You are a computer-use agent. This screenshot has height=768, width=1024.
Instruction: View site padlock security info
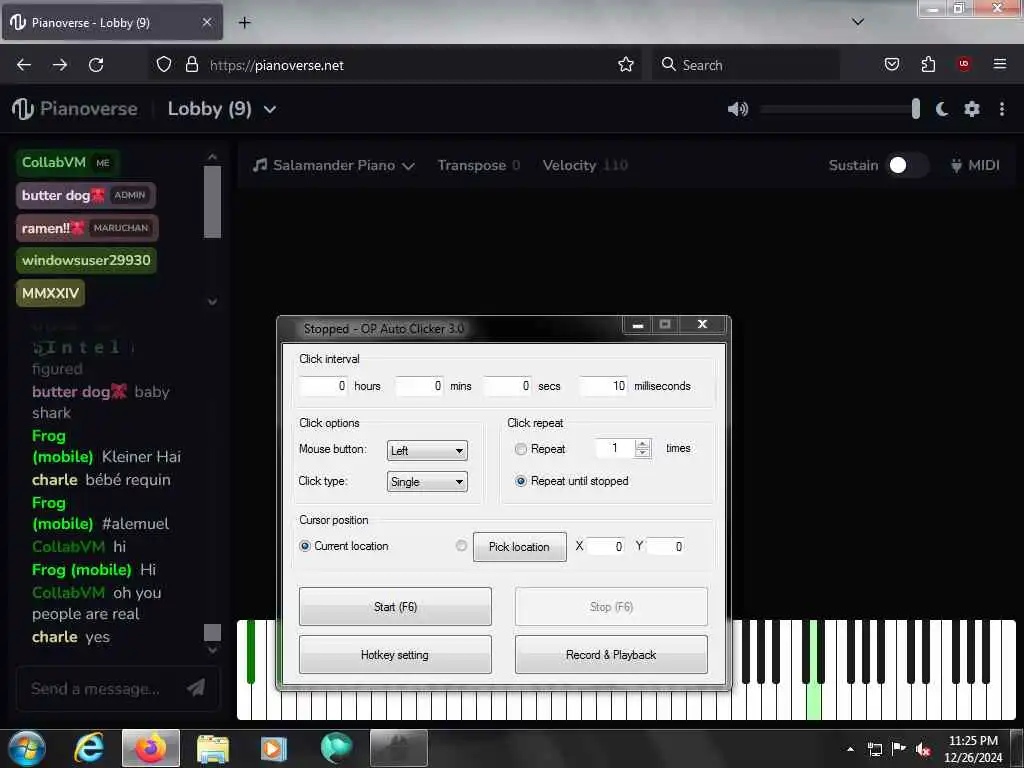point(191,65)
